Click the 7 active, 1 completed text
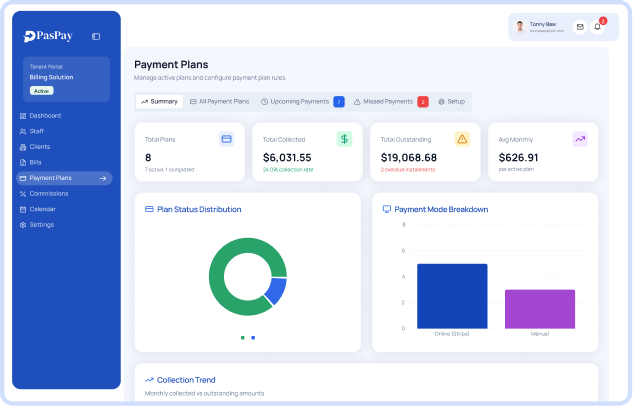This screenshot has height=406, width=633. coord(170,170)
